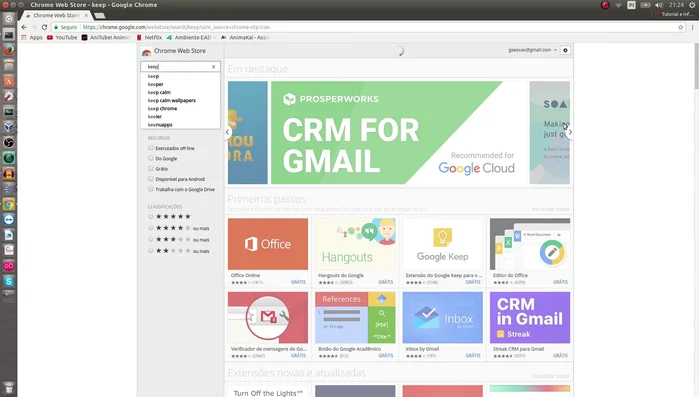Show the previous featured banner
The image size is (699, 397).
coord(227,132)
